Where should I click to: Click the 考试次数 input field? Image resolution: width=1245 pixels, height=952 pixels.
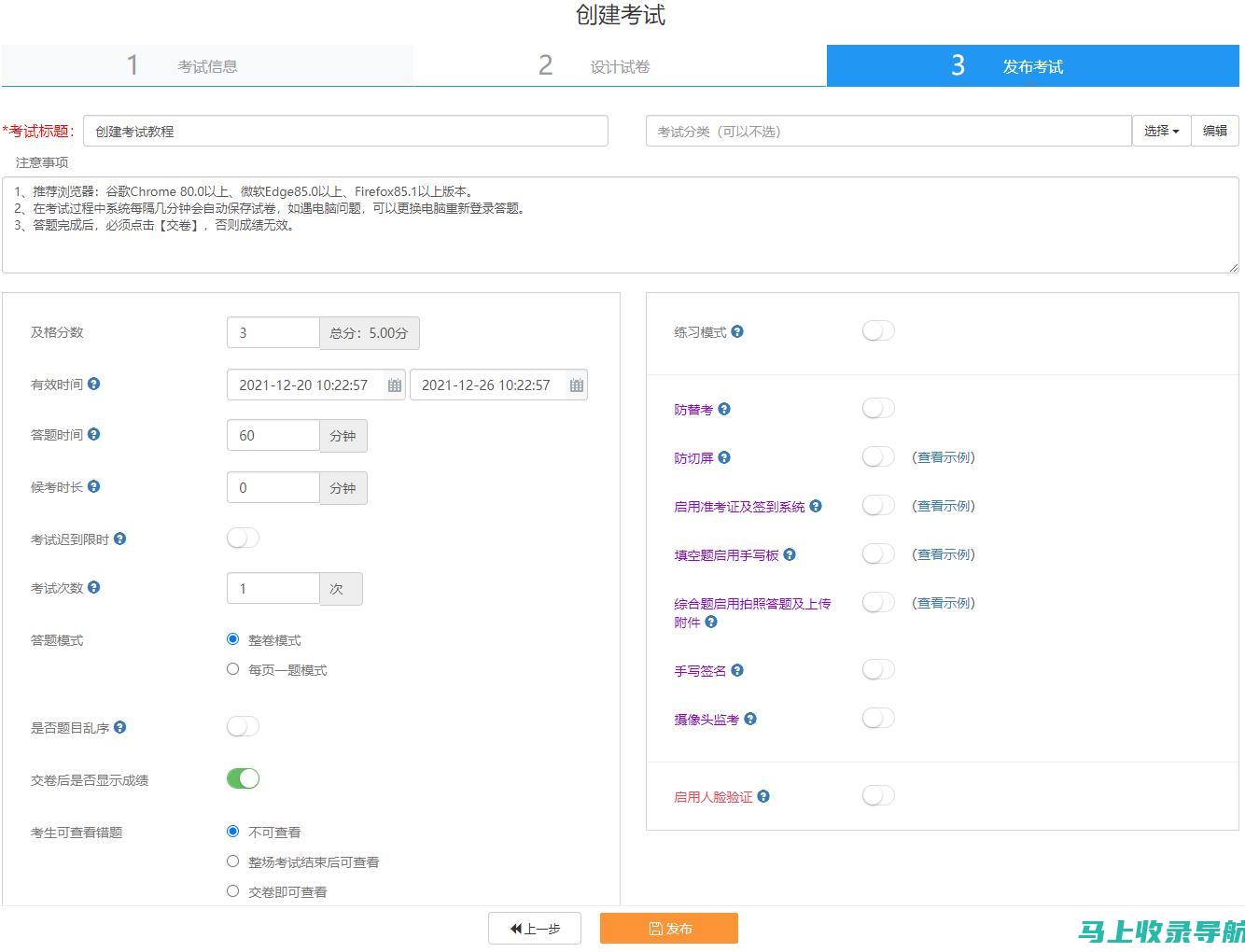coord(273,589)
